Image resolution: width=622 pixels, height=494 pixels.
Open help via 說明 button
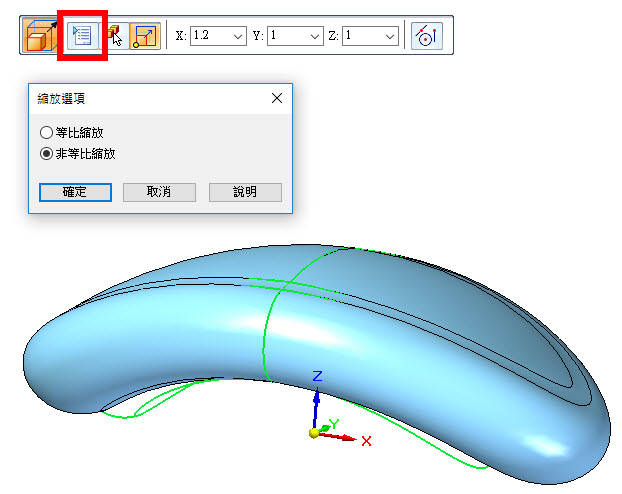click(245, 192)
